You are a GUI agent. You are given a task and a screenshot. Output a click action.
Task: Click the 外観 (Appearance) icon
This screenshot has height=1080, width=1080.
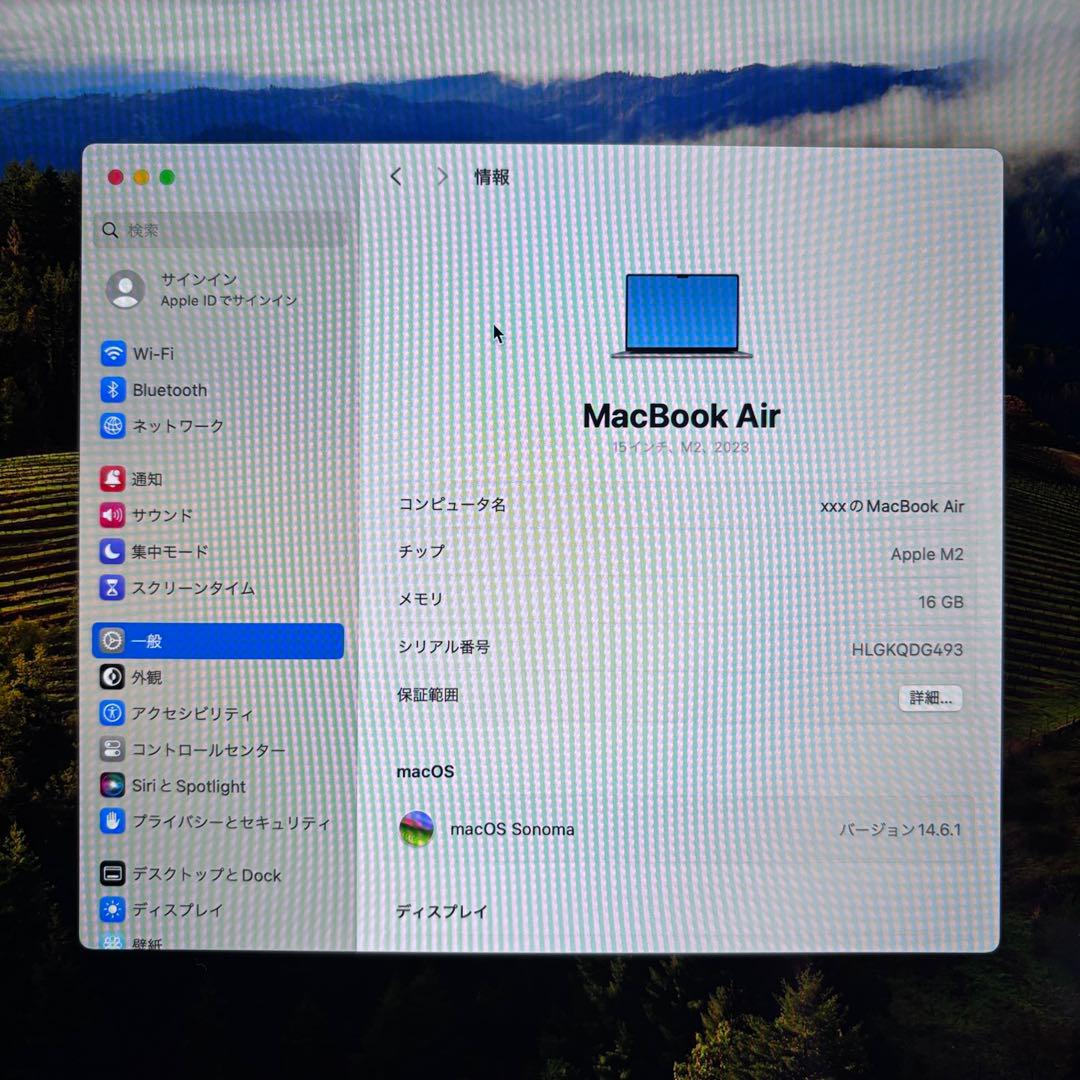(x=113, y=677)
